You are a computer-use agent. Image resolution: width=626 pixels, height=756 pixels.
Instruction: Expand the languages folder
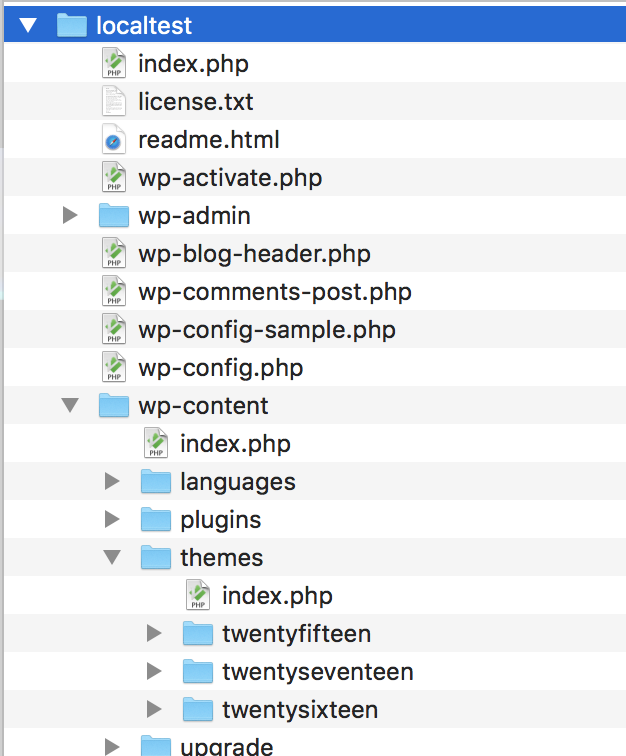pos(112,481)
